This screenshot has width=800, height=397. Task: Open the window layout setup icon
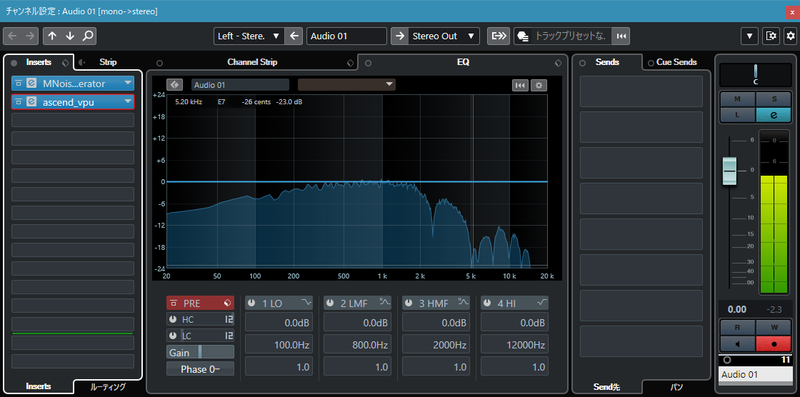tap(770, 36)
